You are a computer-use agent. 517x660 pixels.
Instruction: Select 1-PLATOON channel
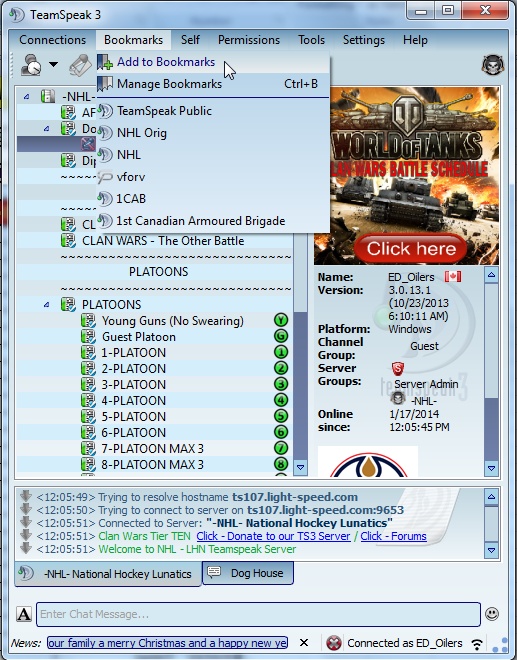tap(133, 353)
